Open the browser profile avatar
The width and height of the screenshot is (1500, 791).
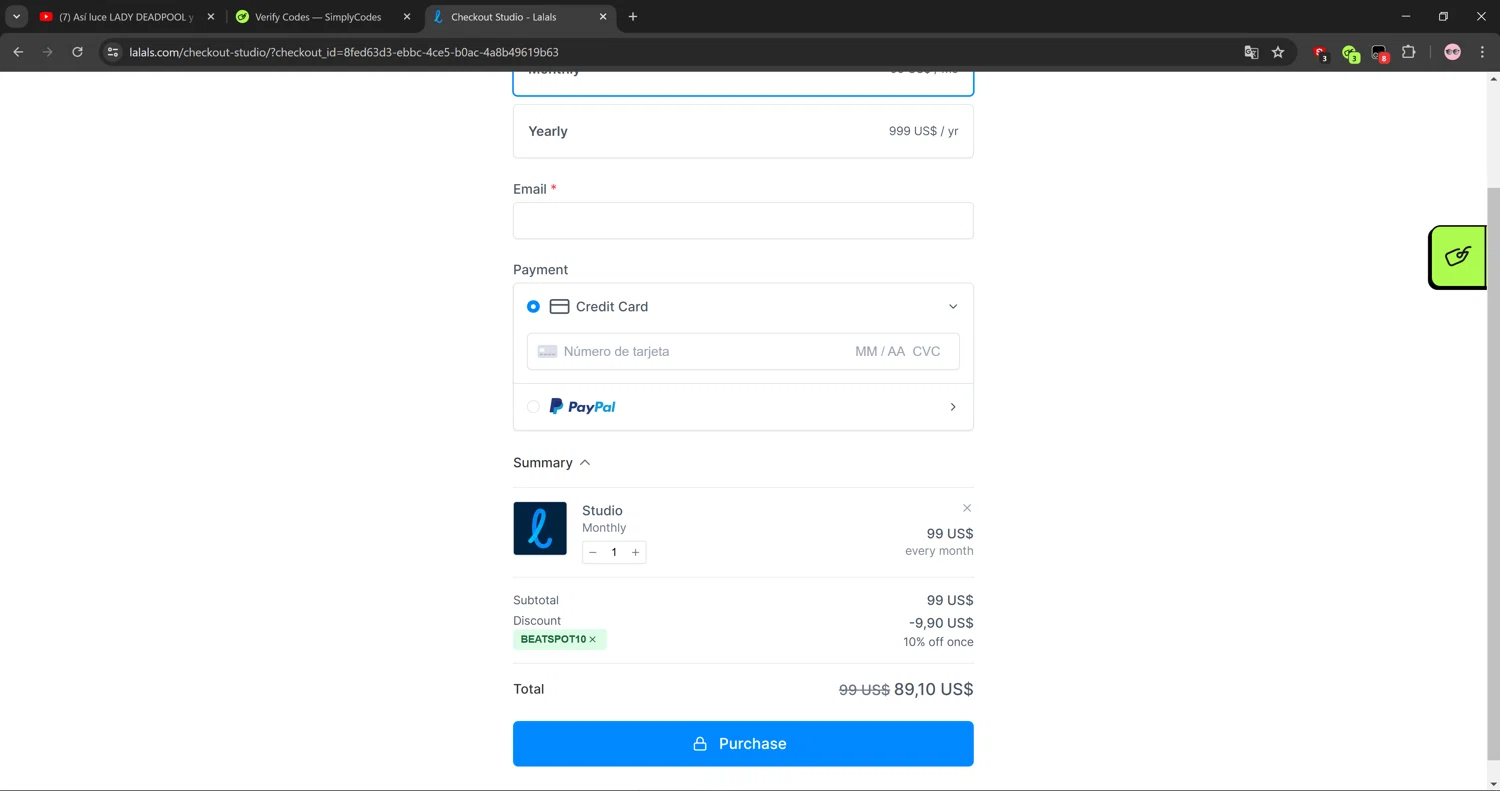tap(1453, 52)
